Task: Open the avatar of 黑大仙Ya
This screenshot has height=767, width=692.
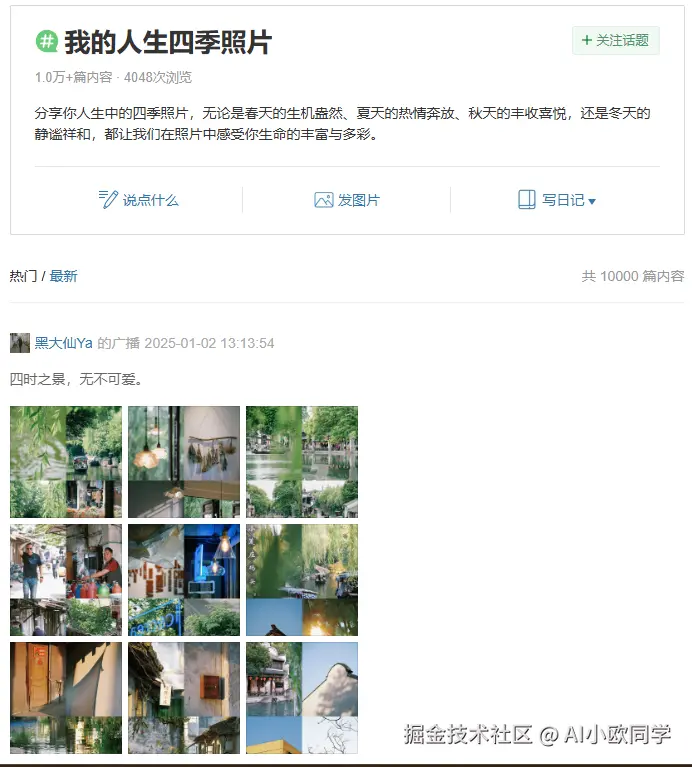Action: (20, 343)
